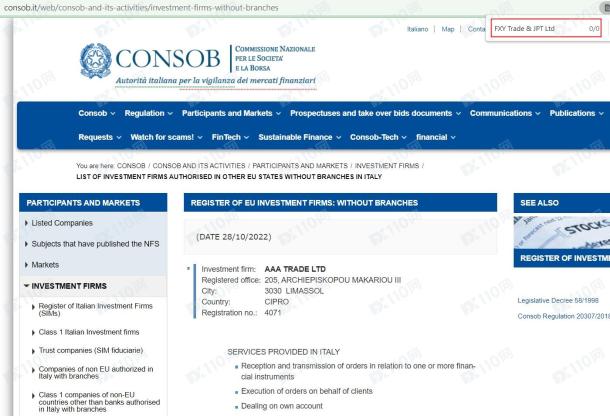Collapse INVESTMENT FIRMS sidebar section
The height and width of the screenshot is (416, 610).
pos(68,286)
